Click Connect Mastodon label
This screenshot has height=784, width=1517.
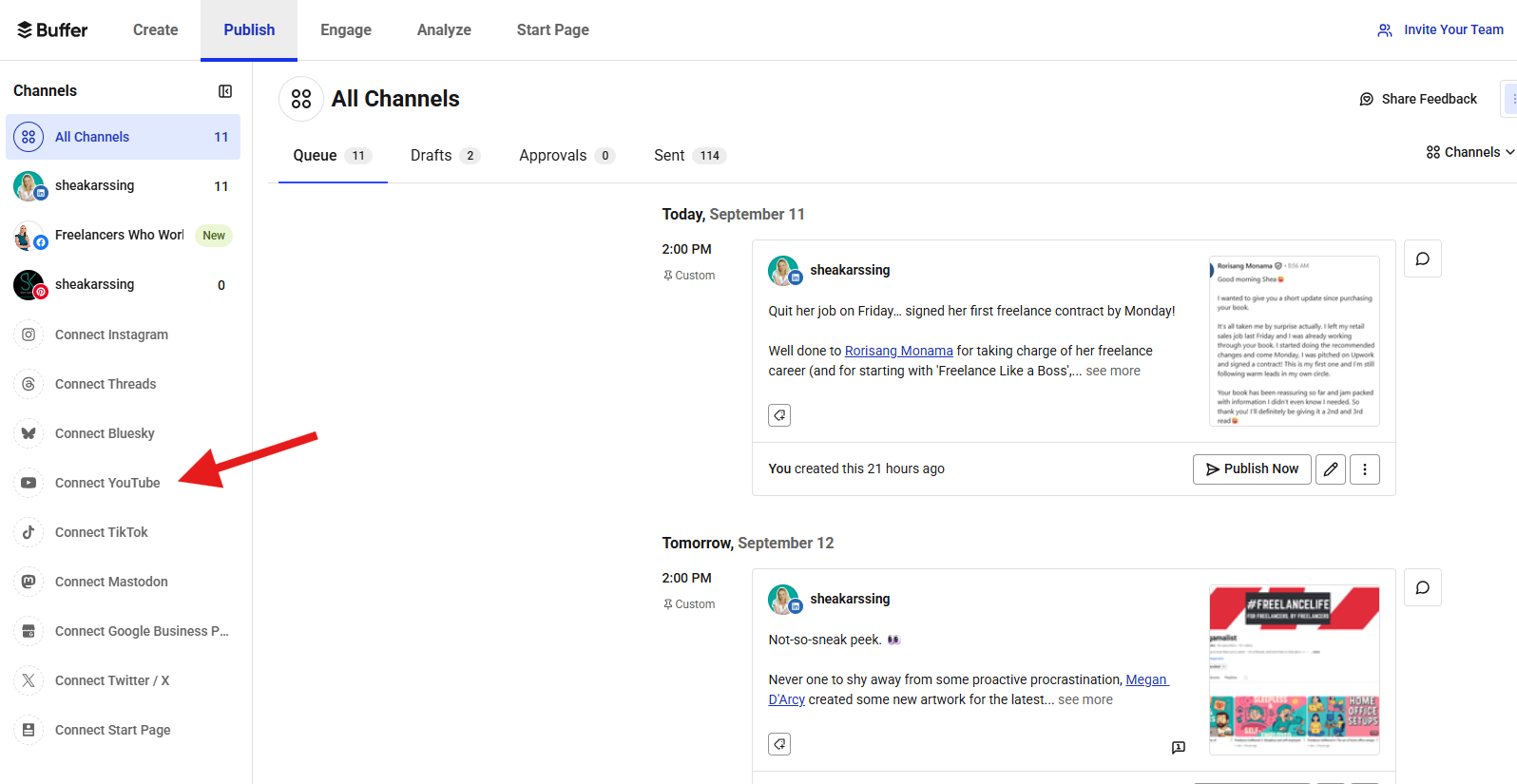click(111, 582)
